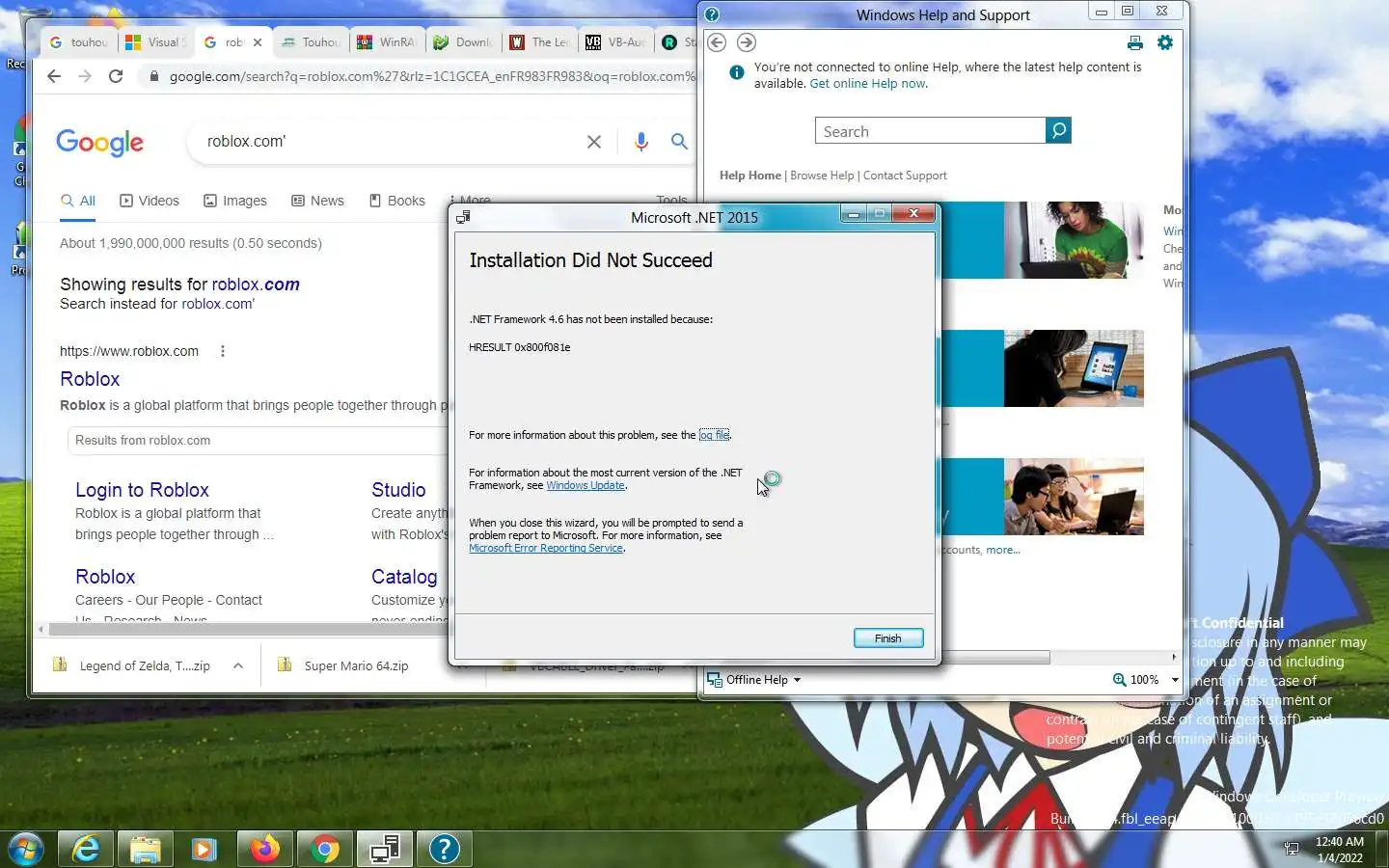Open Contact Support link

[905, 176]
